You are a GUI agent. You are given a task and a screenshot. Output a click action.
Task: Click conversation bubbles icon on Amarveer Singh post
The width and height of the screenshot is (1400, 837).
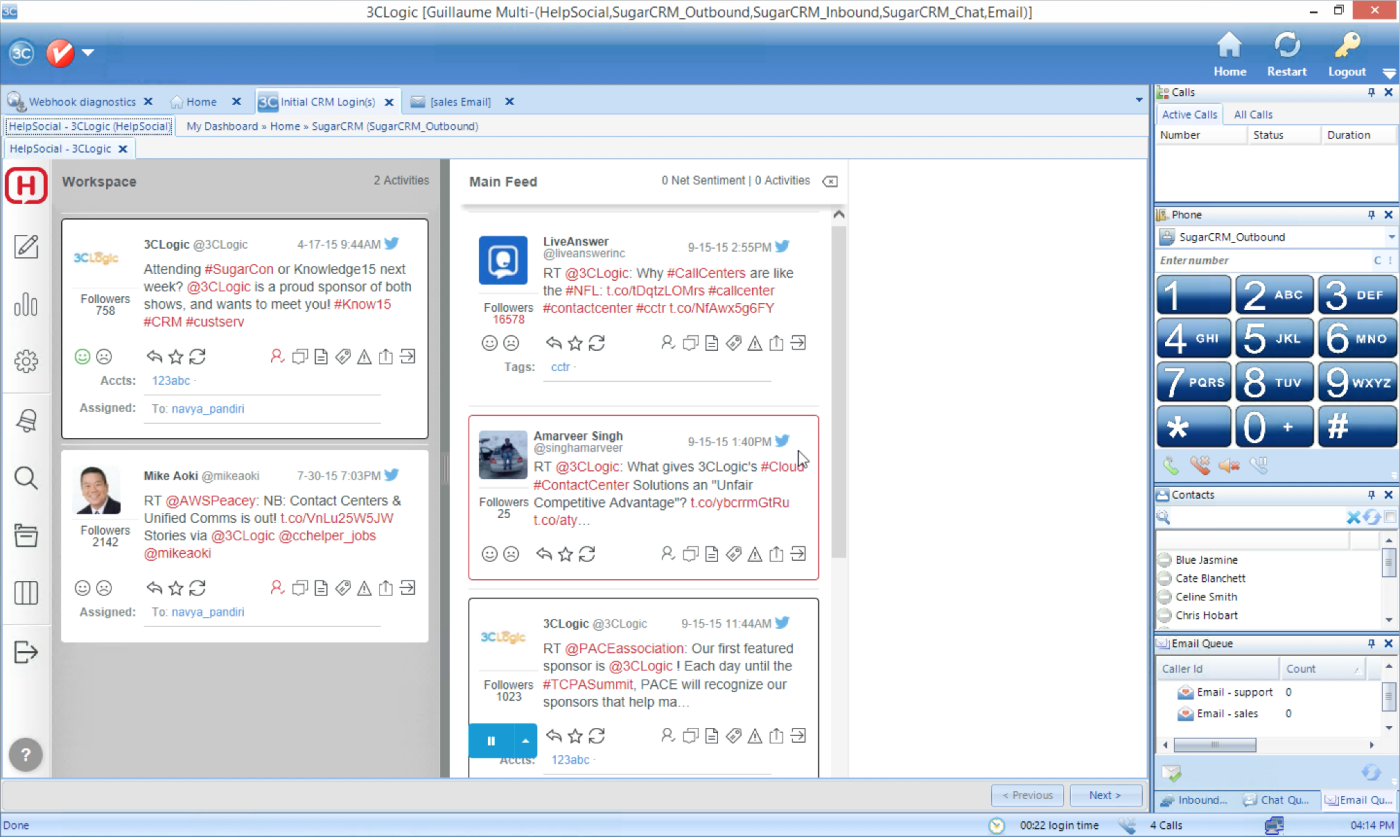tap(690, 553)
